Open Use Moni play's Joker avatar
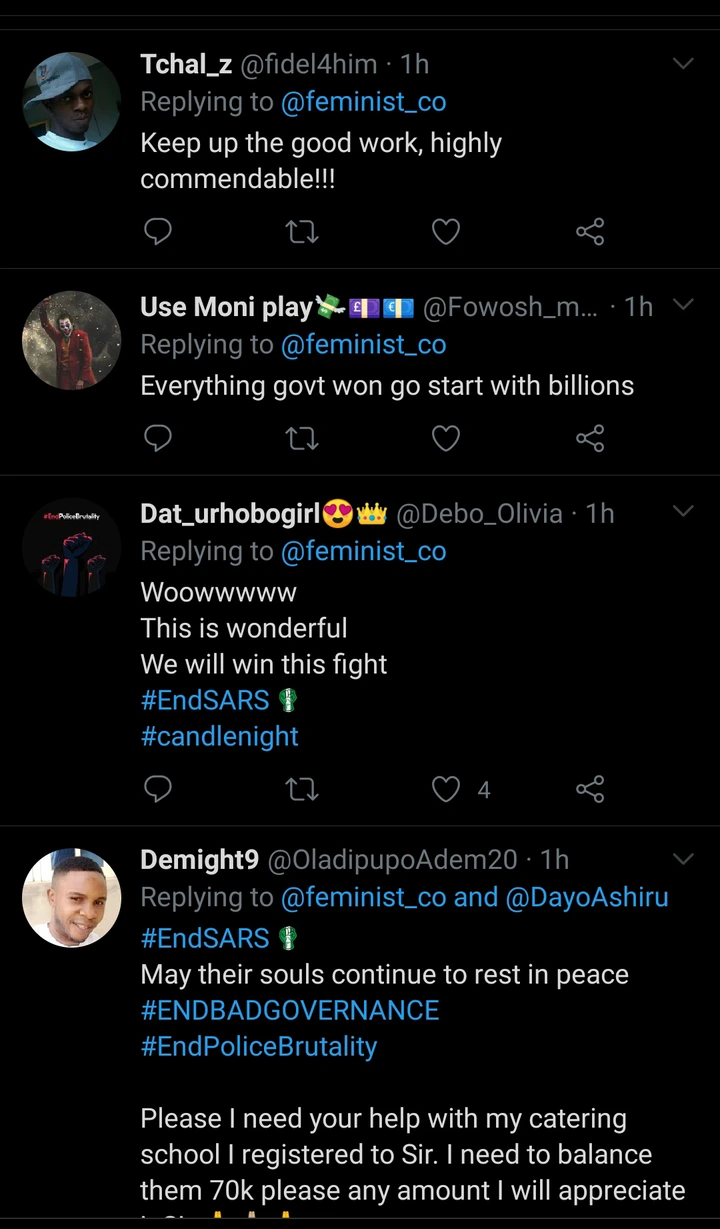The height and width of the screenshot is (1229, 720). (x=71, y=340)
